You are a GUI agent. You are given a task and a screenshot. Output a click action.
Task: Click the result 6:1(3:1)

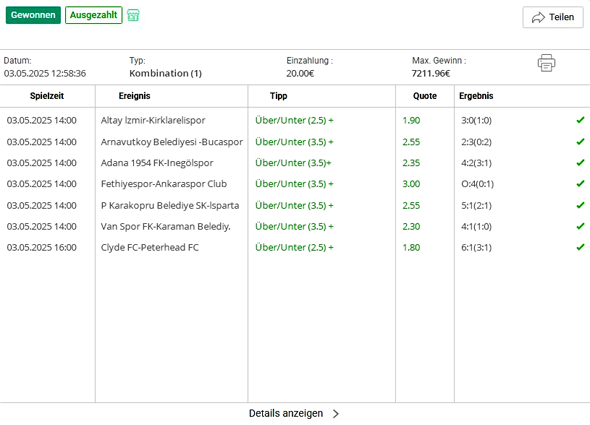tap(476, 248)
